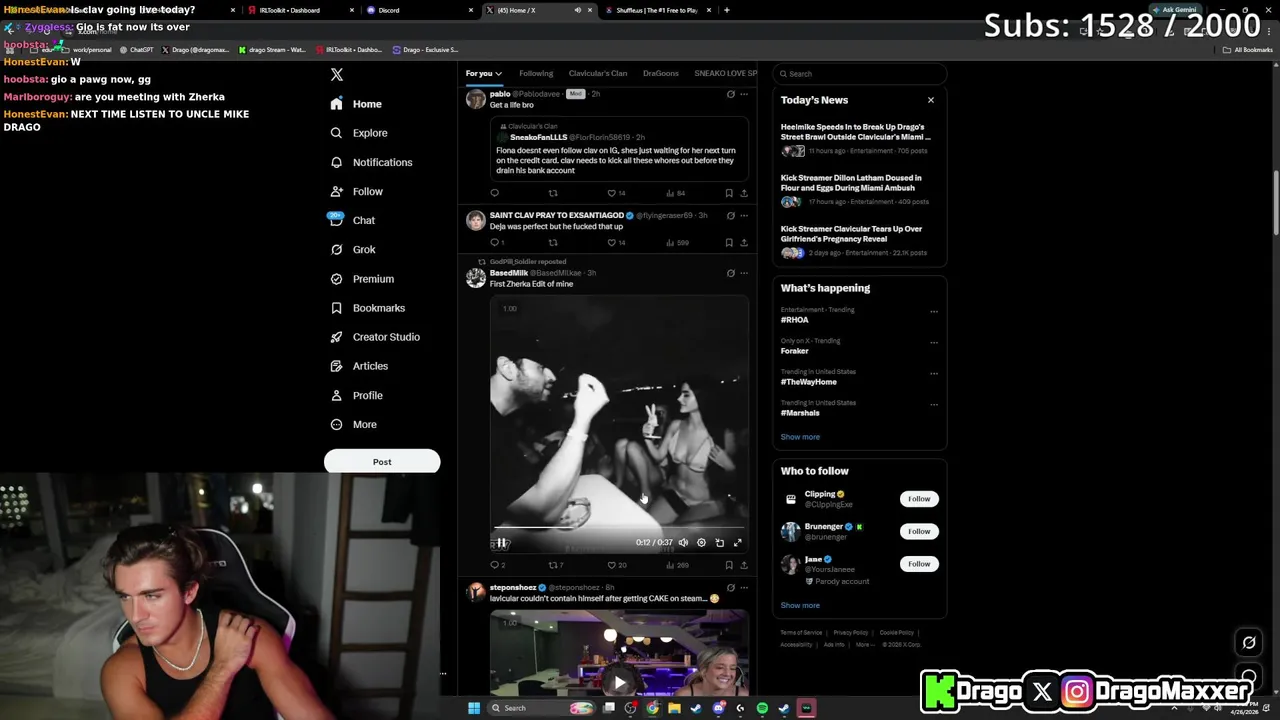The image size is (1280, 720).
Task: Share the 'Deja was perfect' post
Action: (x=743, y=242)
